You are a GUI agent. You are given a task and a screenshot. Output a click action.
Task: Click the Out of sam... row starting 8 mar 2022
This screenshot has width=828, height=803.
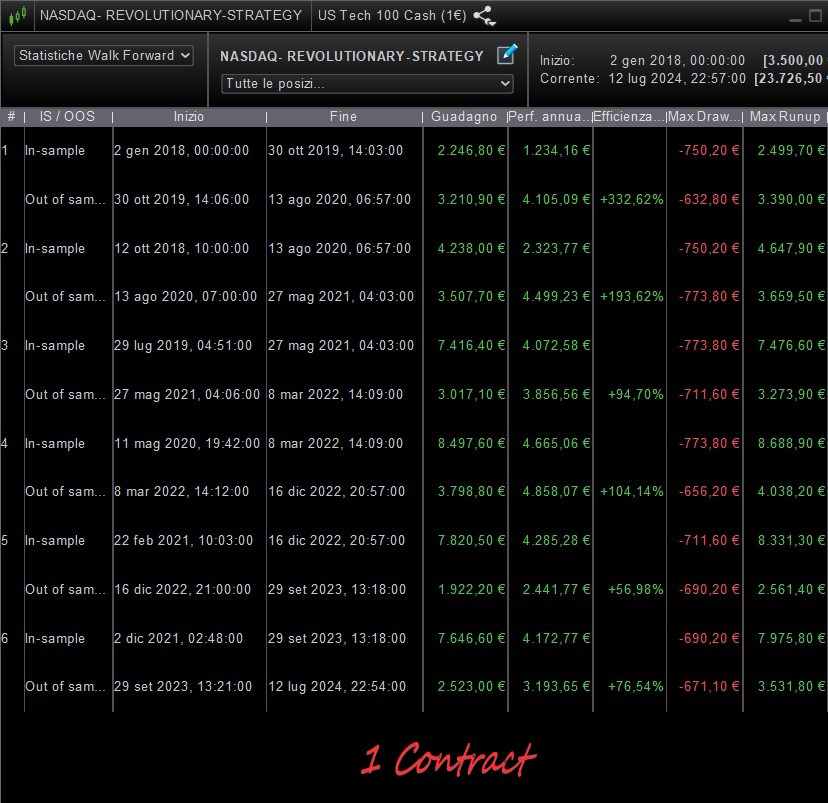[413, 492]
